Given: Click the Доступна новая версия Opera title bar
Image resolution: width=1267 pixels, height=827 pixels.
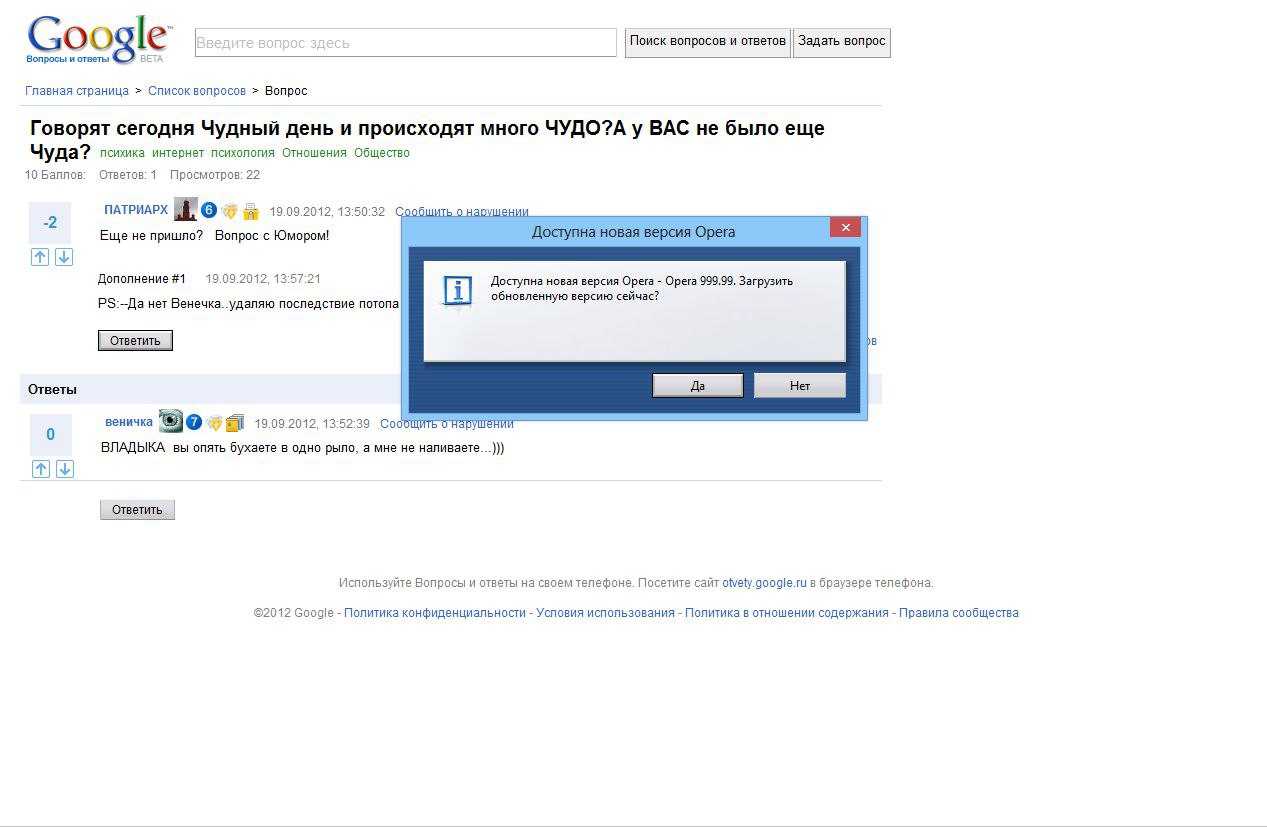Looking at the screenshot, I should tap(633, 231).
